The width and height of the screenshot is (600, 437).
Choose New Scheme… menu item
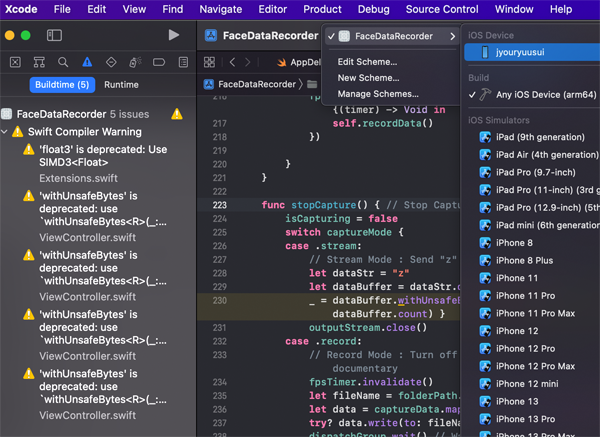tap(368, 78)
